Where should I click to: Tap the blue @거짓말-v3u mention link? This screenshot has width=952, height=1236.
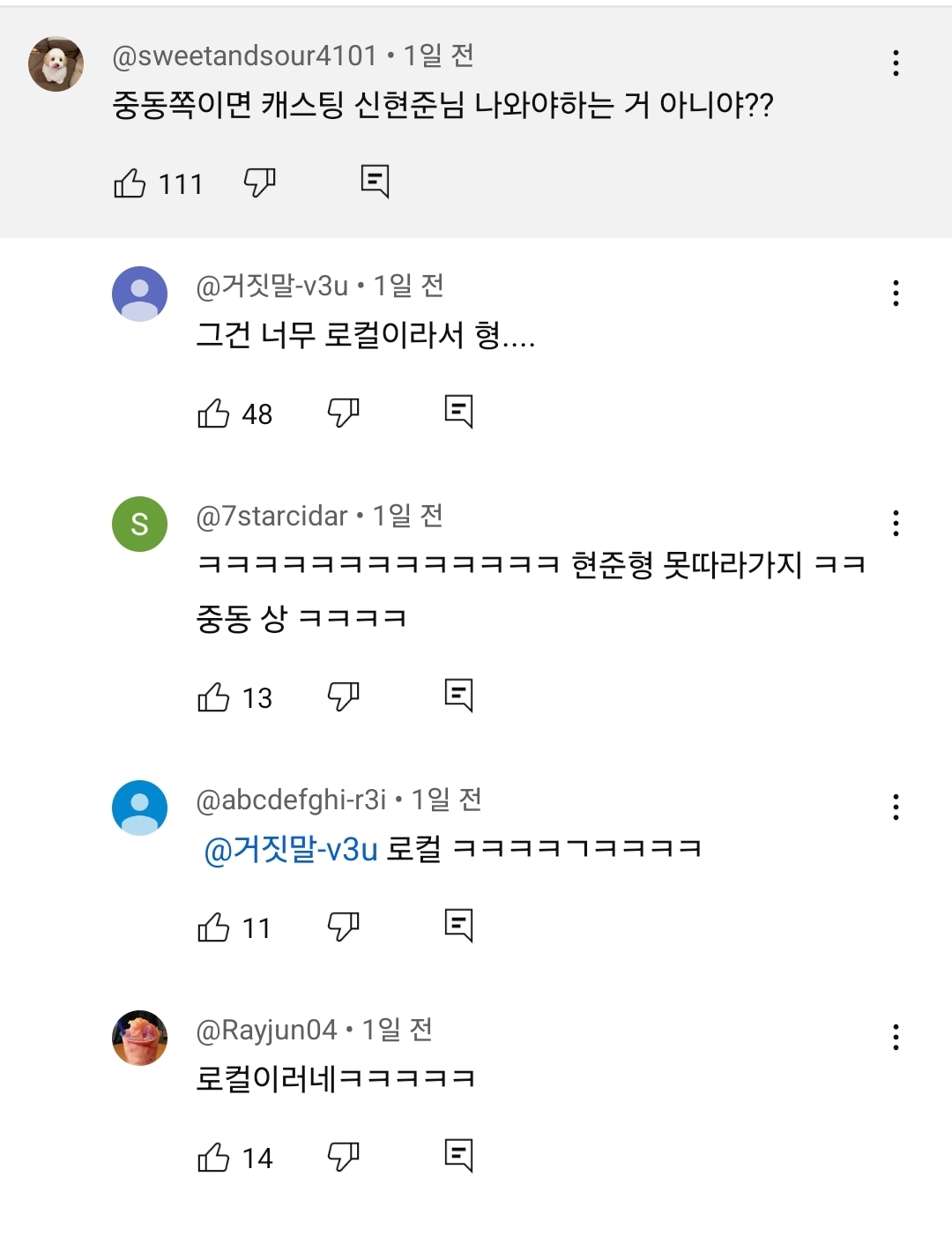(291, 849)
